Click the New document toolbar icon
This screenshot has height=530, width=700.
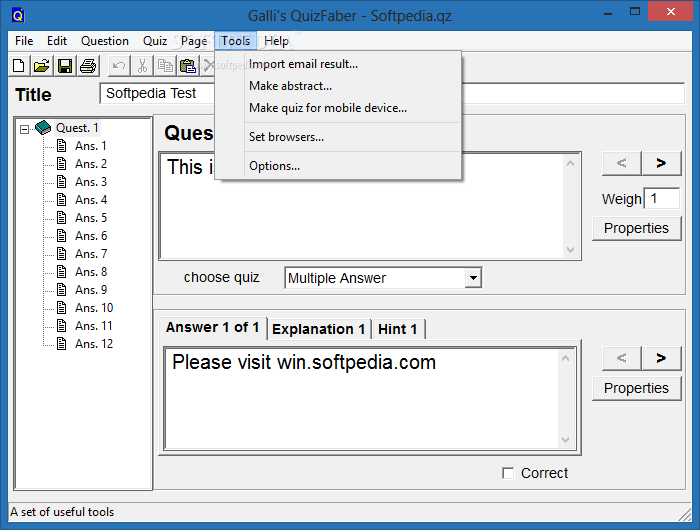pyautogui.click(x=19, y=66)
